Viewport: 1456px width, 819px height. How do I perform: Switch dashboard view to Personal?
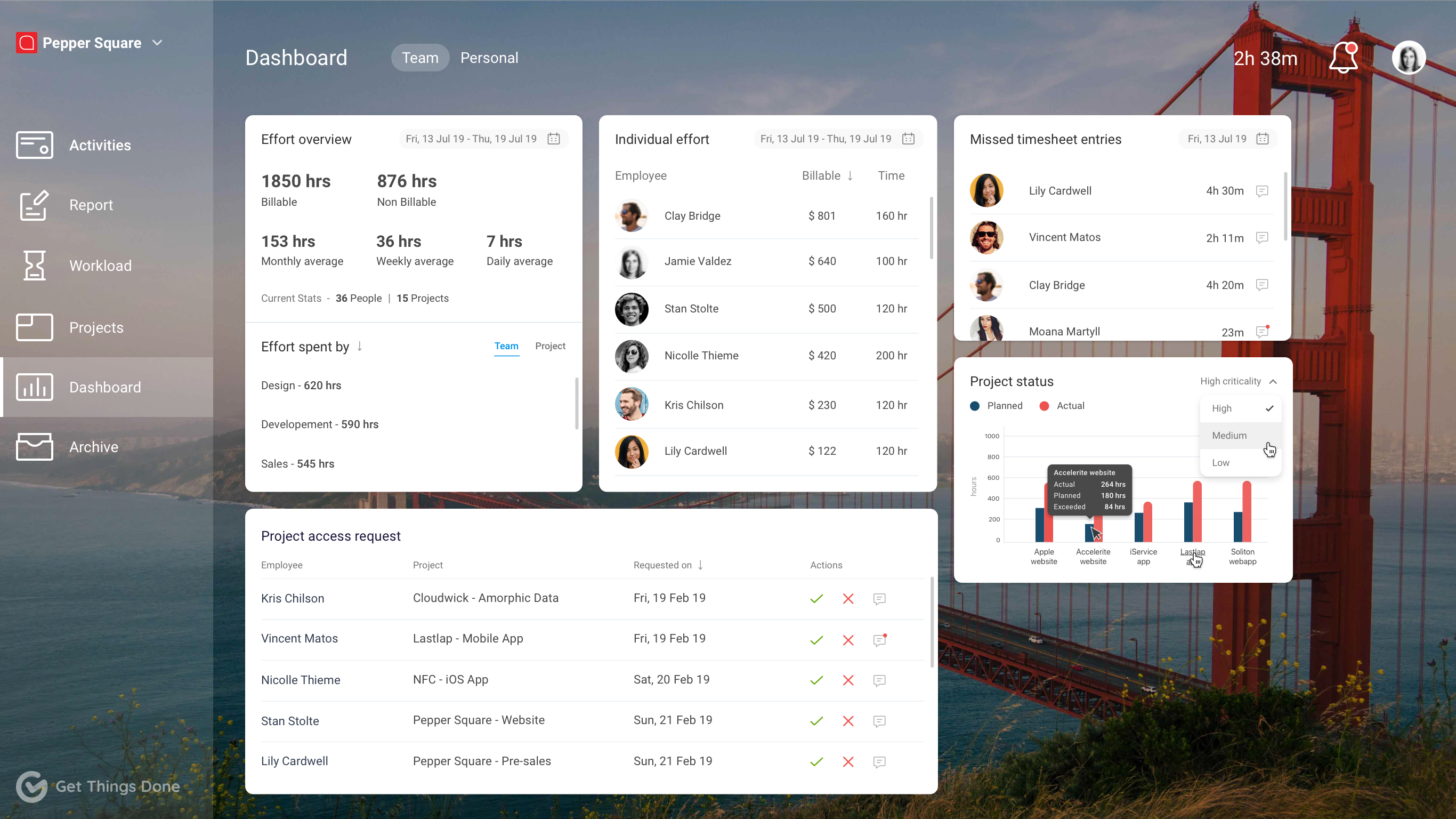tap(489, 58)
